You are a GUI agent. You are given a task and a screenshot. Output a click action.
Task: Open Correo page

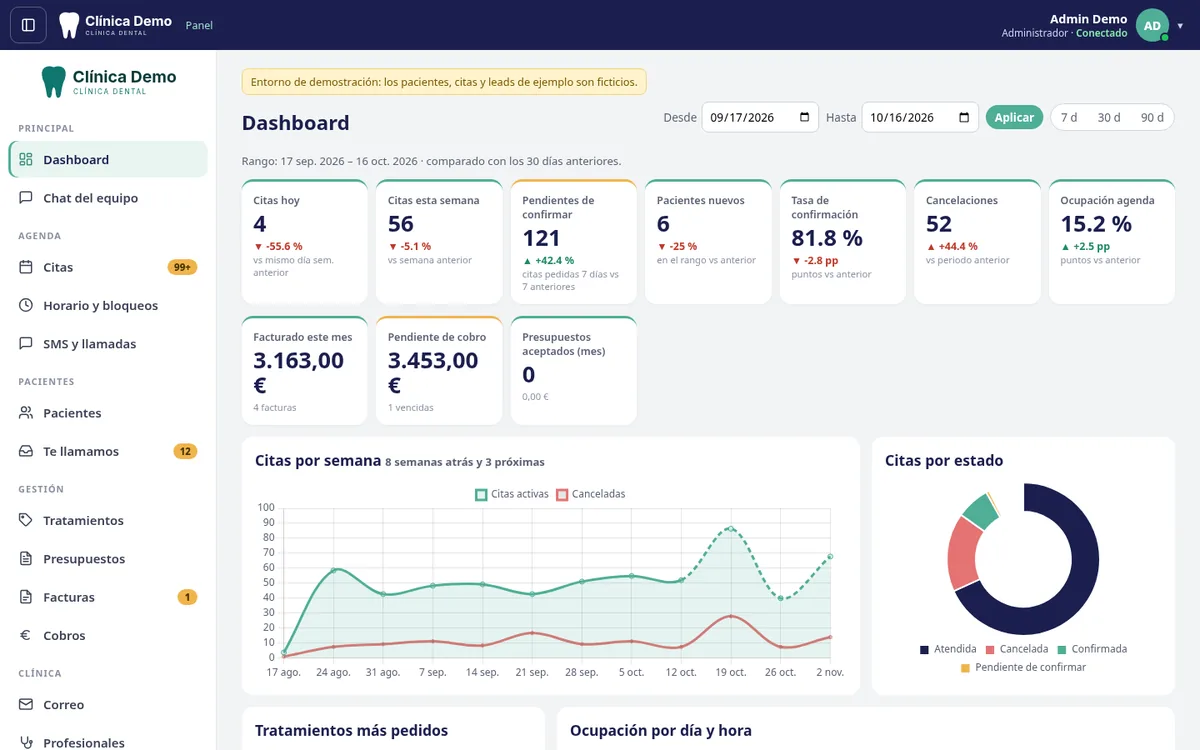click(108, 704)
